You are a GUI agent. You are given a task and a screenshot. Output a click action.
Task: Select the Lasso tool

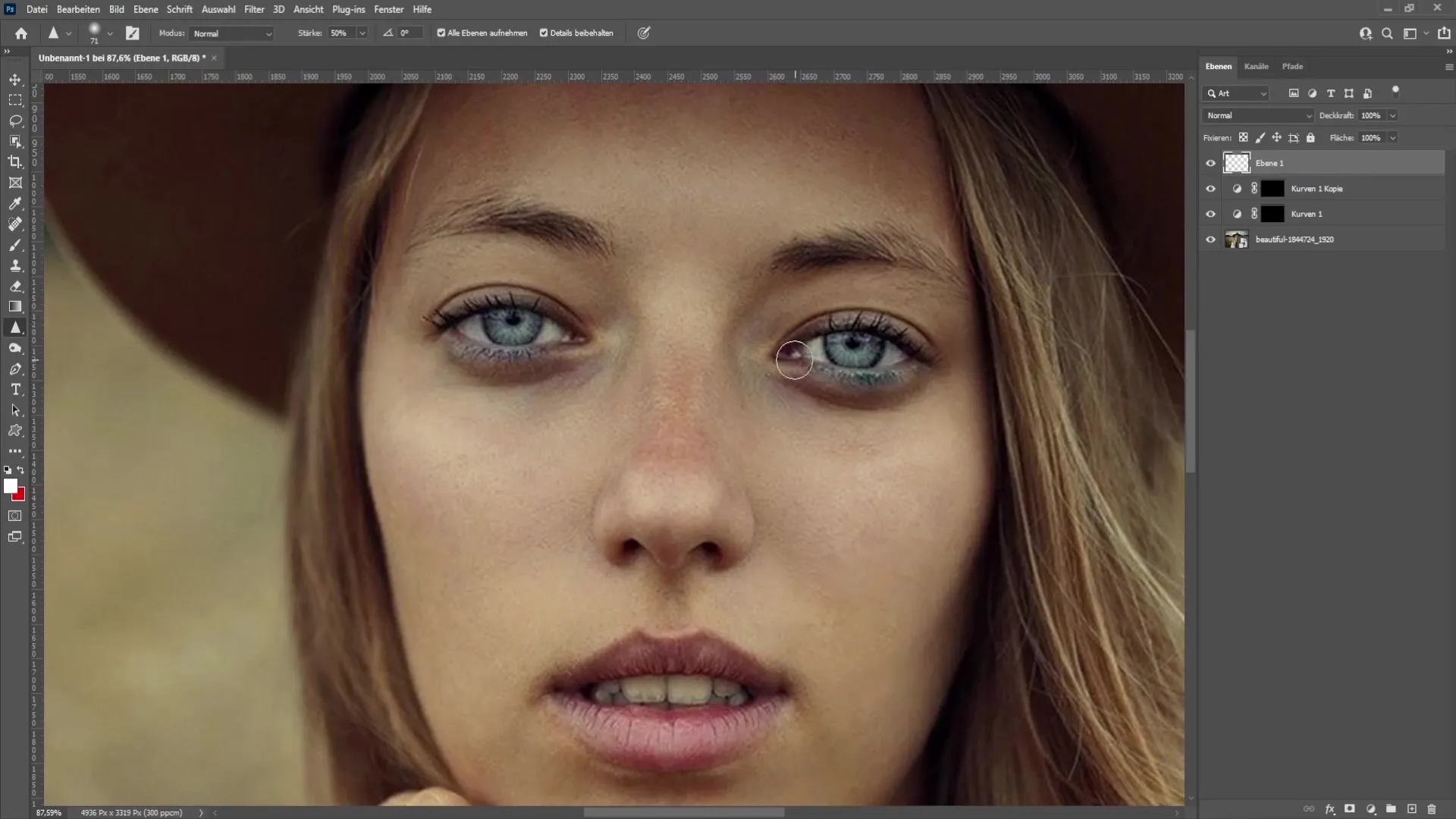(15, 120)
